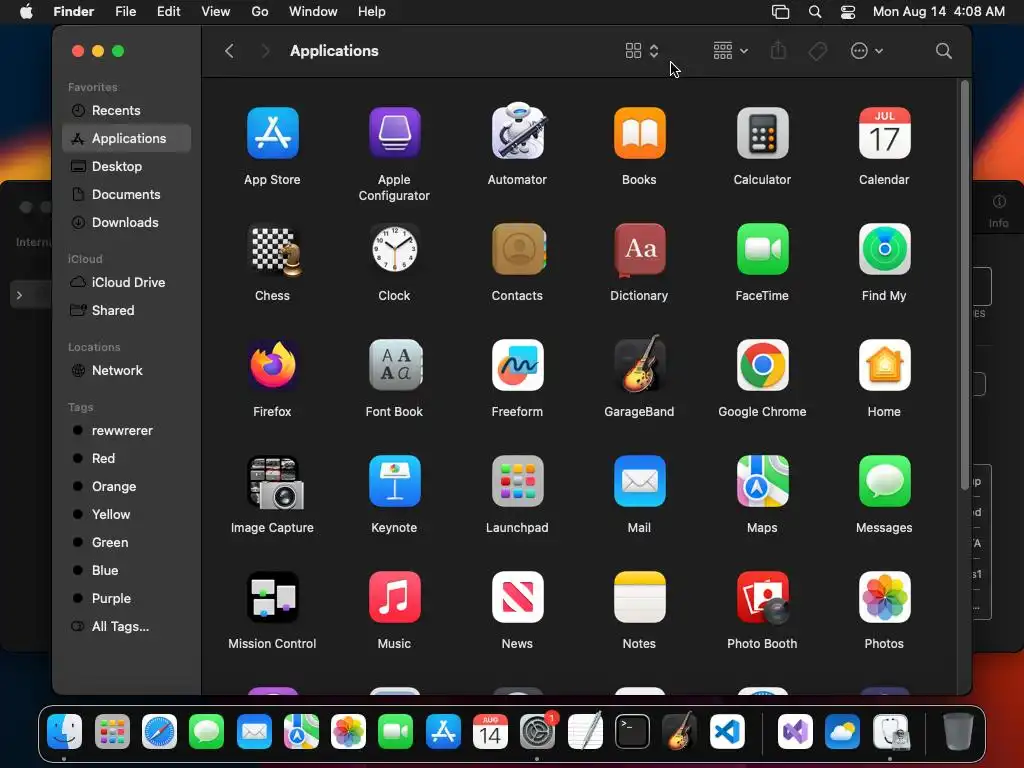Select the Music app icon
The image size is (1024, 768).
point(394,597)
